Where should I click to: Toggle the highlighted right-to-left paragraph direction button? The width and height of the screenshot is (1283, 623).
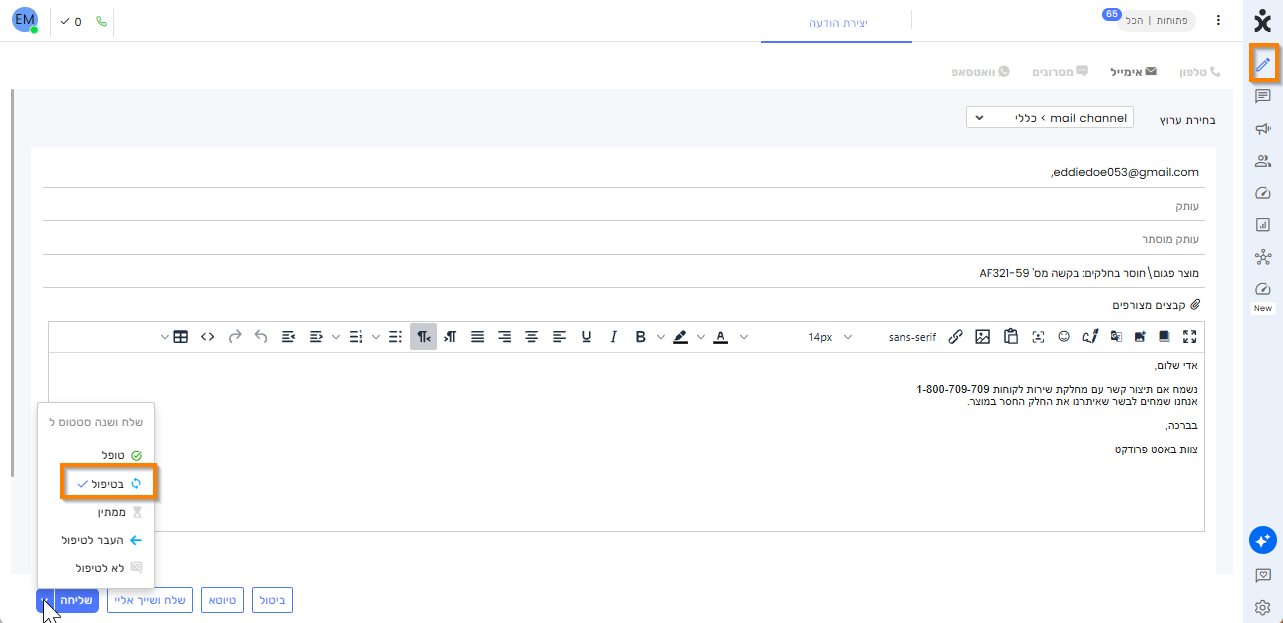423,337
